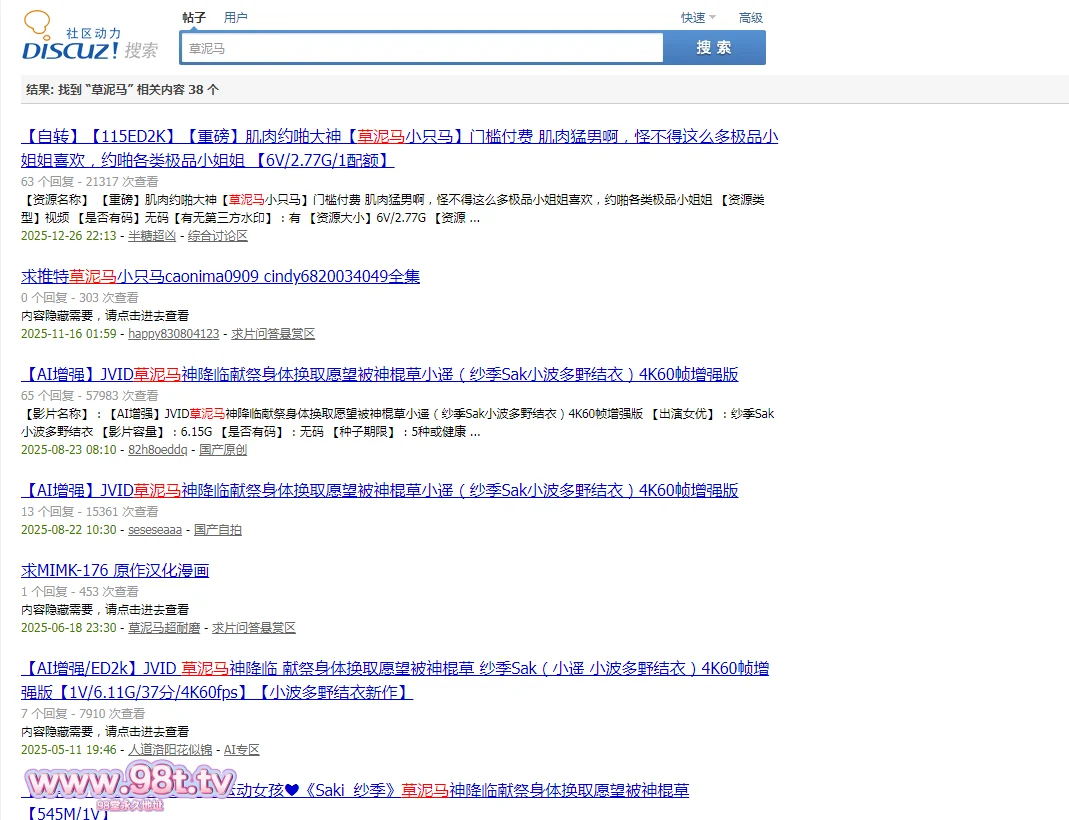Open author profile seseseaaa
This screenshot has width=1069, height=820.
(x=155, y=530)
